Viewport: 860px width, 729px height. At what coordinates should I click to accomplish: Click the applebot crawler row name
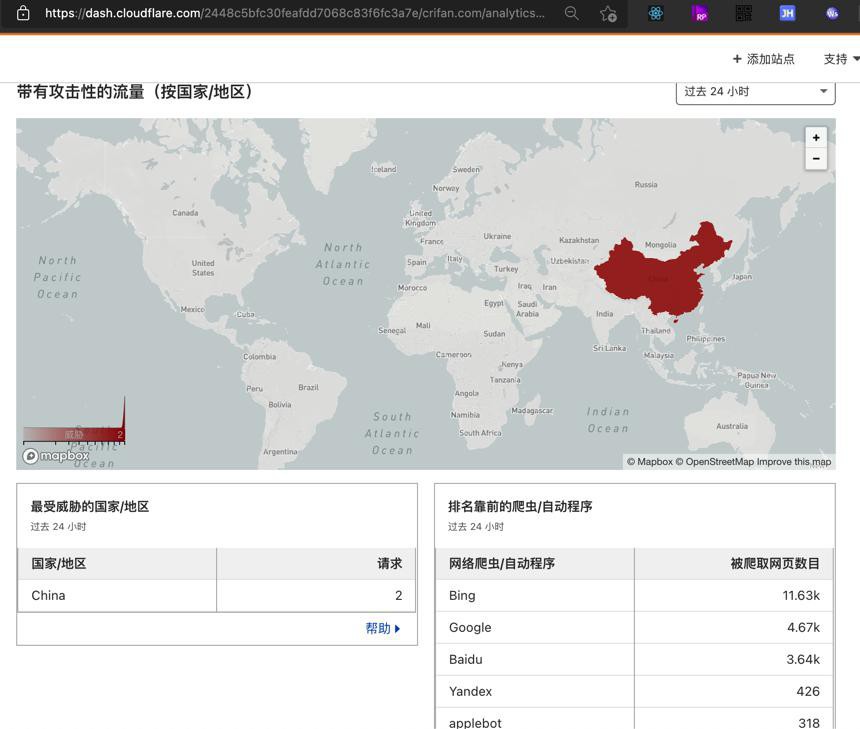point(475,723)
